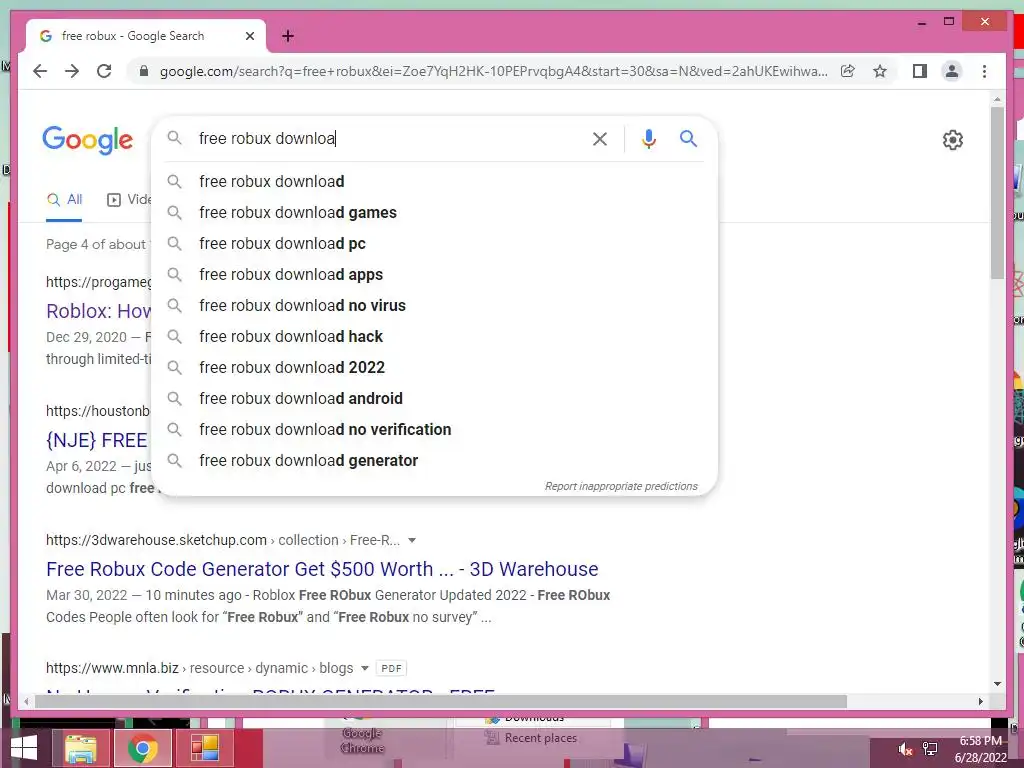The height and width of the screenshot is (768, 1024).
Task: Switch to the Videos results tab
Action: click(129, 200)
